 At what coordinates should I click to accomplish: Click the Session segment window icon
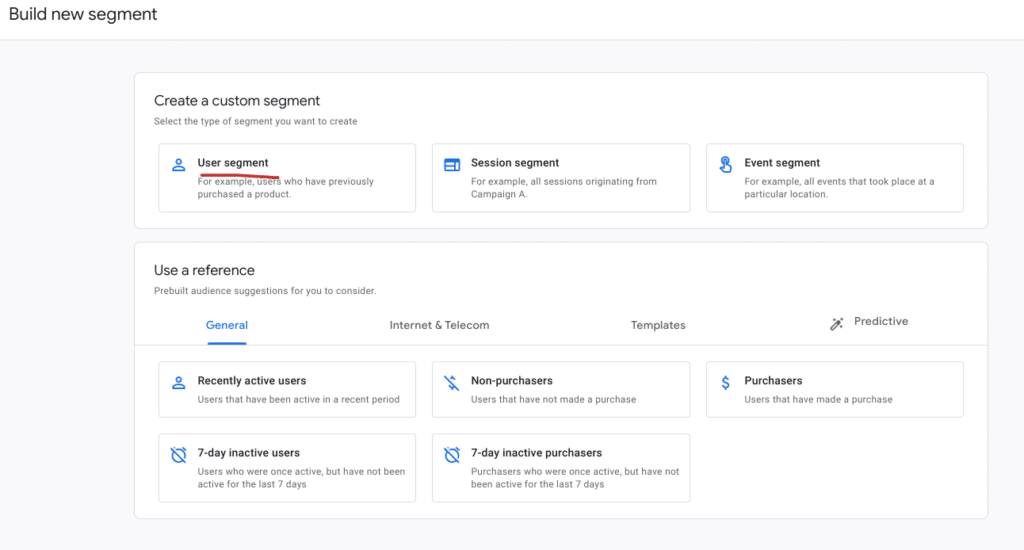pyautogui.click(x=452, y=165)
